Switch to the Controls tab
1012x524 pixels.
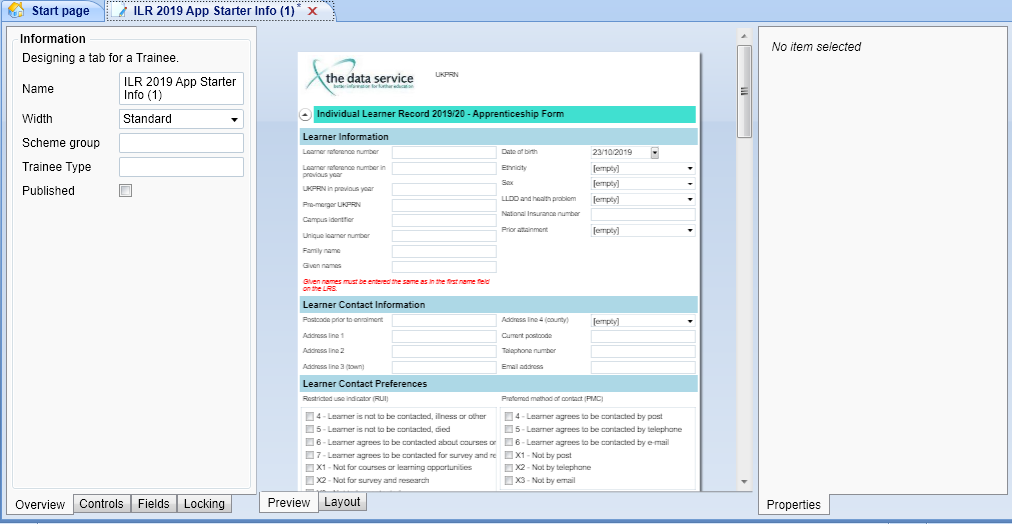[x=101, y=504]
